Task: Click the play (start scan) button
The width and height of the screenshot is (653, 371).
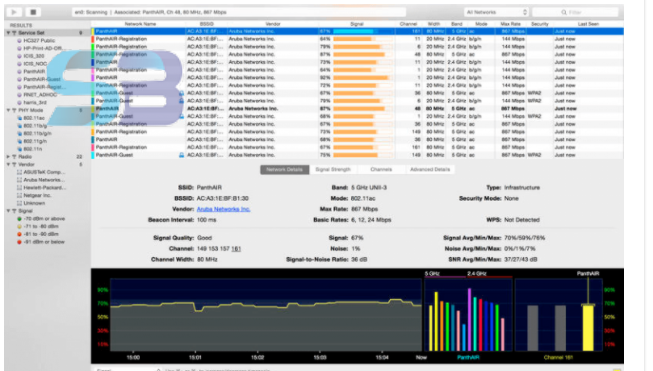Action: tap(15, 12)
